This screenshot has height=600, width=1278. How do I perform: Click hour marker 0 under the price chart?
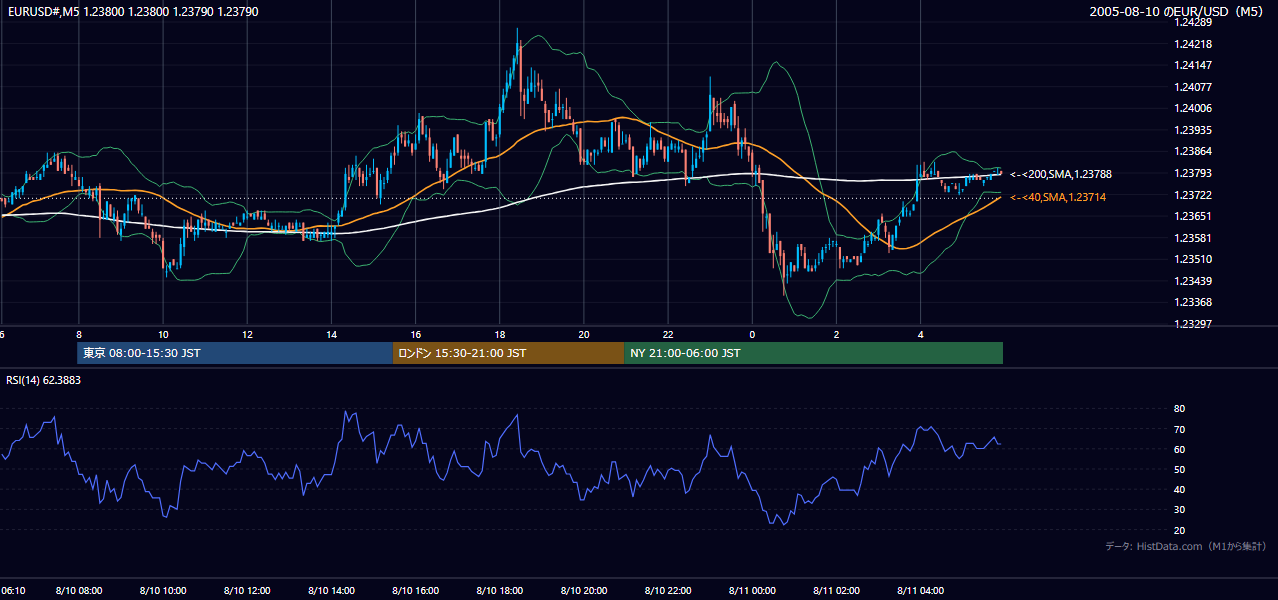(x=752, y=335)
